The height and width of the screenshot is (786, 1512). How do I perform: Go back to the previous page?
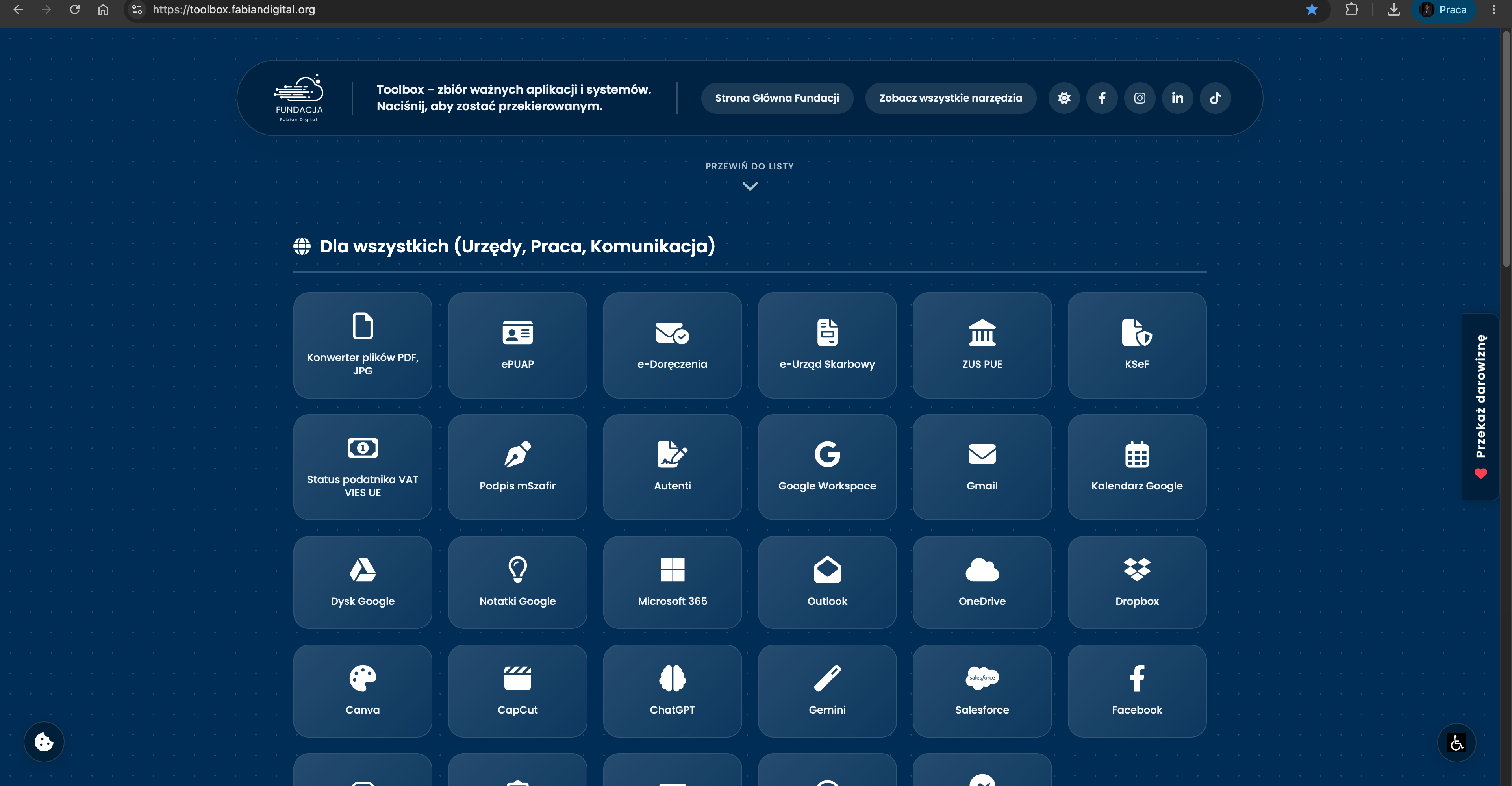click(18, 9)
